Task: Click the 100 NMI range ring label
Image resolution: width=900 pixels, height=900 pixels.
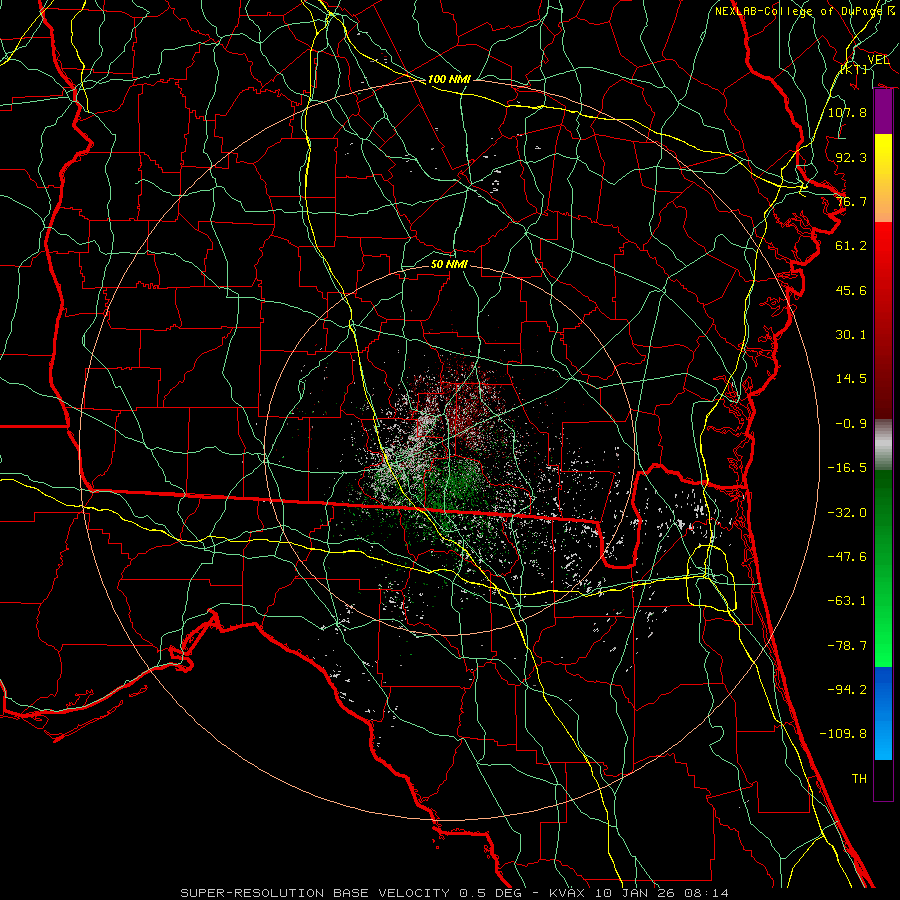Action: pos(449,79)
